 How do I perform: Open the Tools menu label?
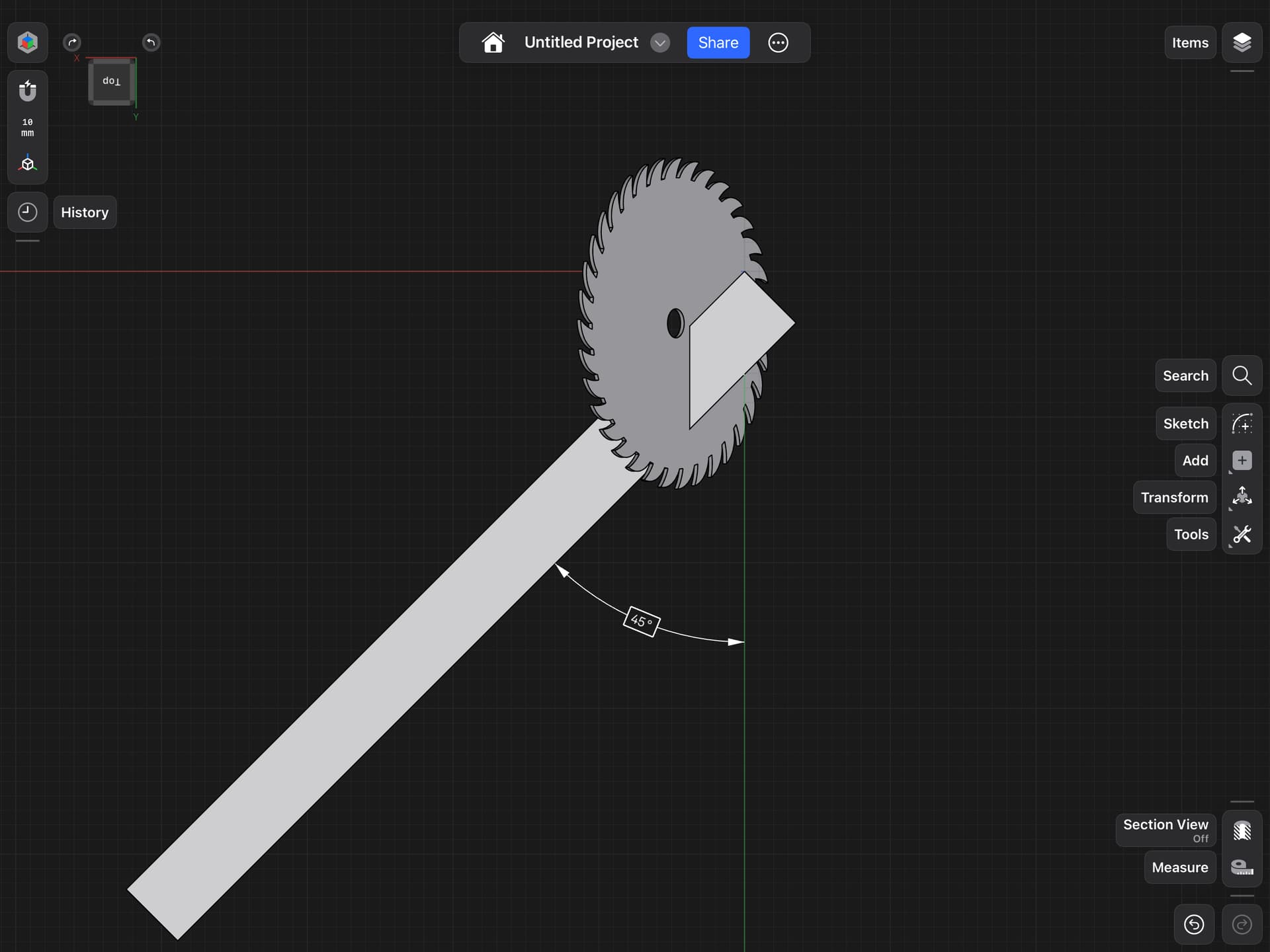click(1191, 534)
